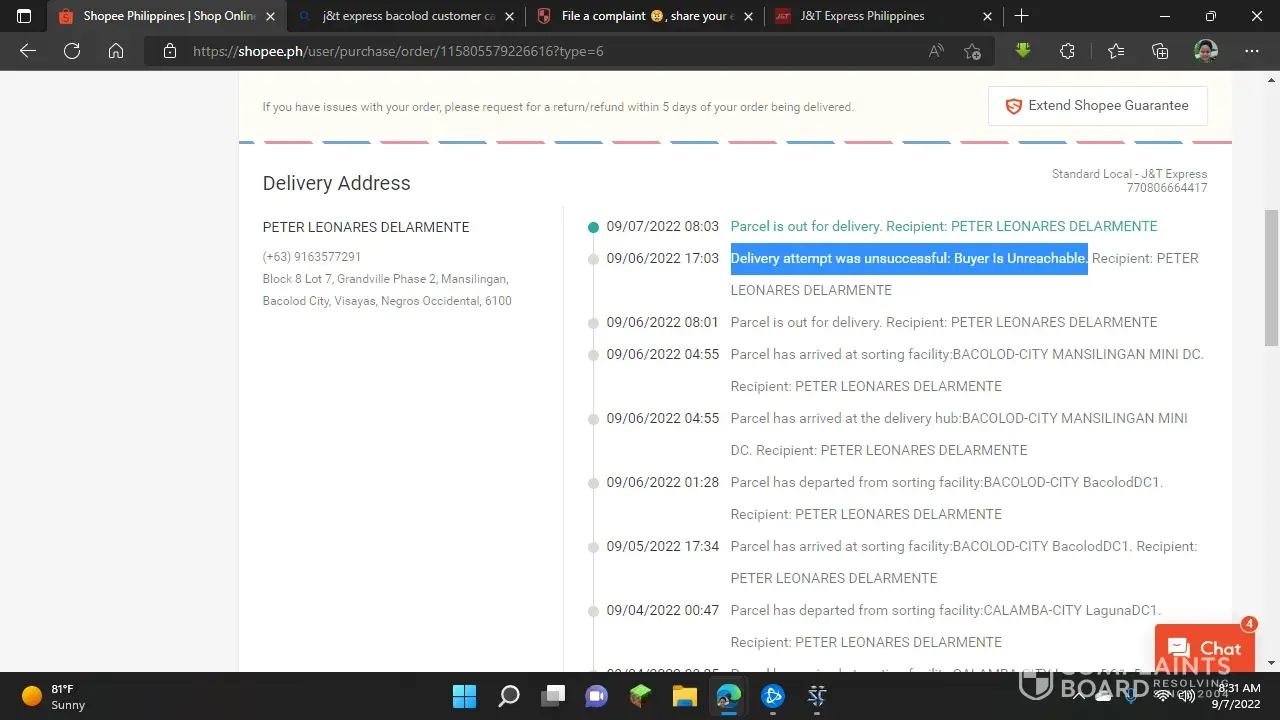Image resolution: width=1280 pixels, height=720 pixels.
Task: Click the 09/06/2022 01:28 departed BacolodDC1 entry
Action: (947, 498)
